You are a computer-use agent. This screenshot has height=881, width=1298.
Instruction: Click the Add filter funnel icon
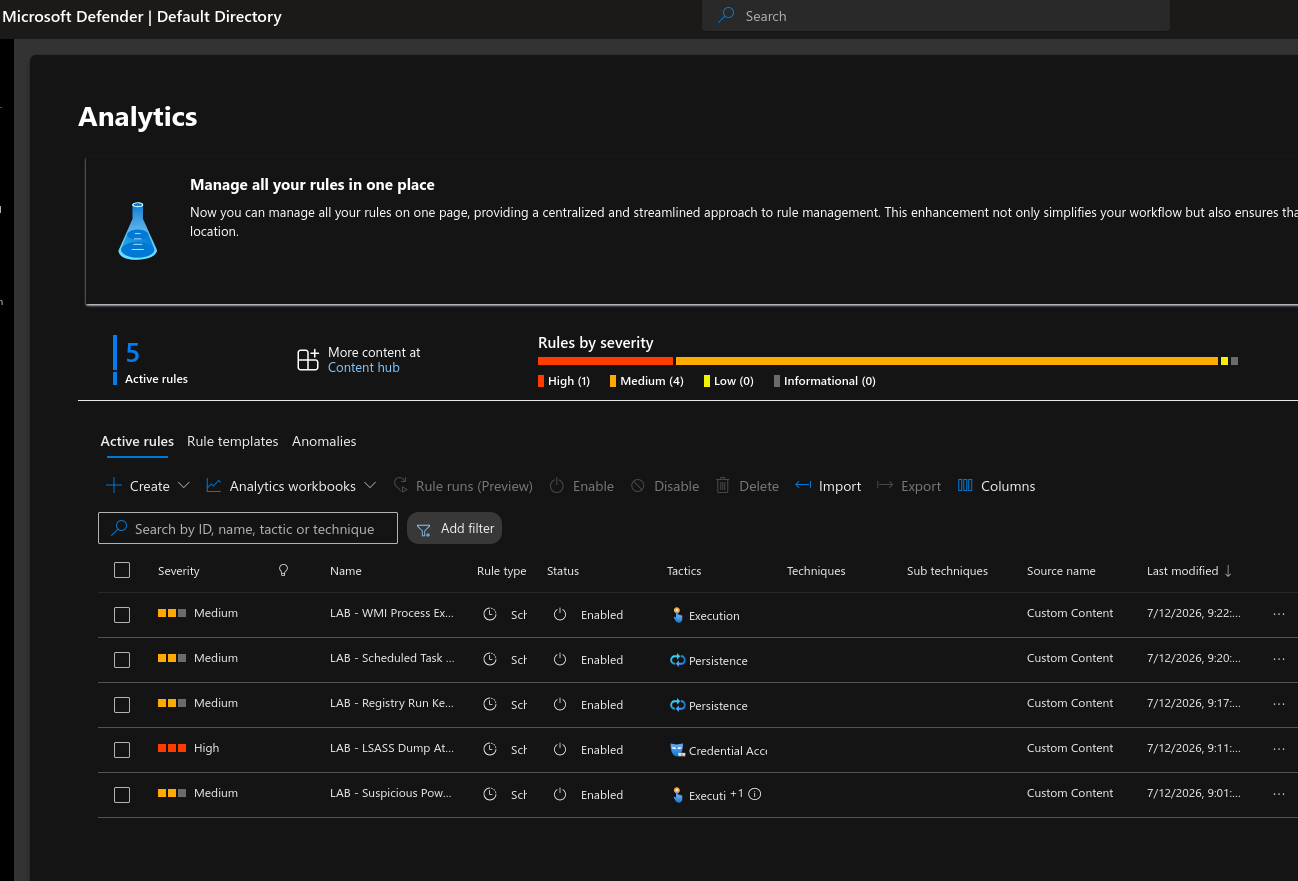[424, 529]
